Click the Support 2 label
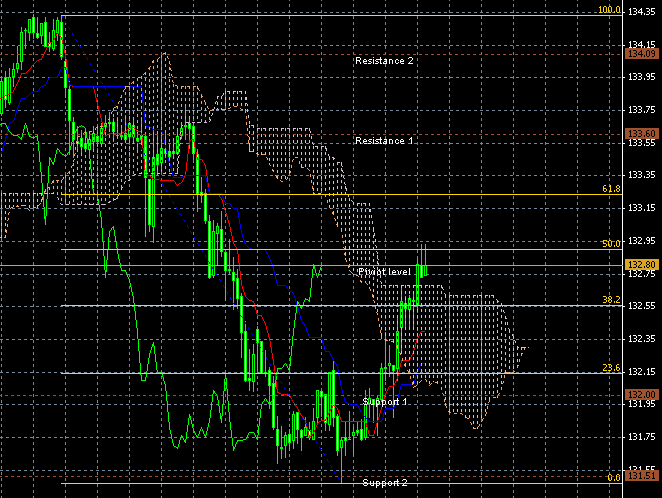The image size is (662, 498). click(385, 482)
